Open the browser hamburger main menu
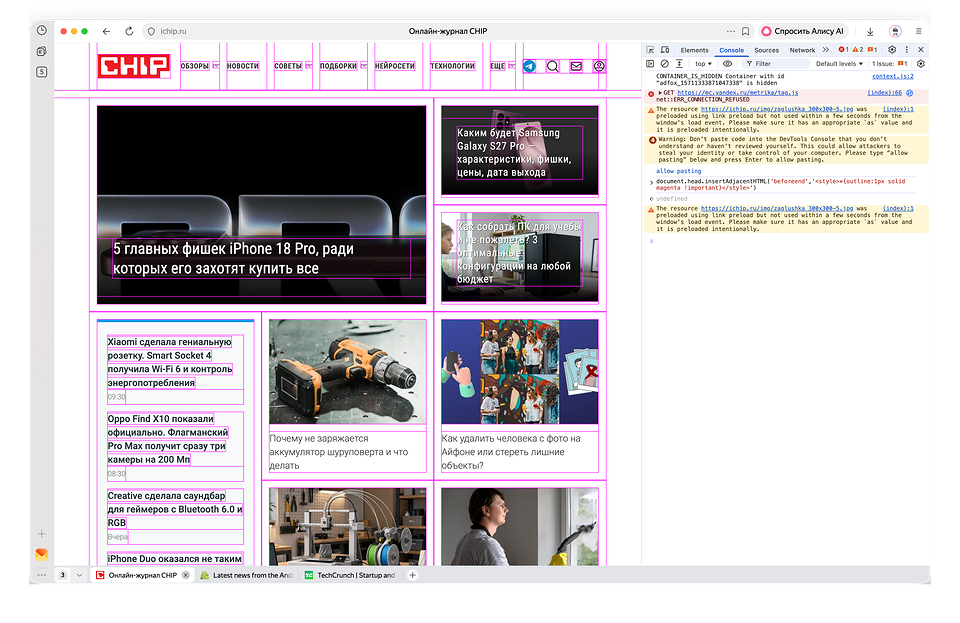 pos(918,31)
